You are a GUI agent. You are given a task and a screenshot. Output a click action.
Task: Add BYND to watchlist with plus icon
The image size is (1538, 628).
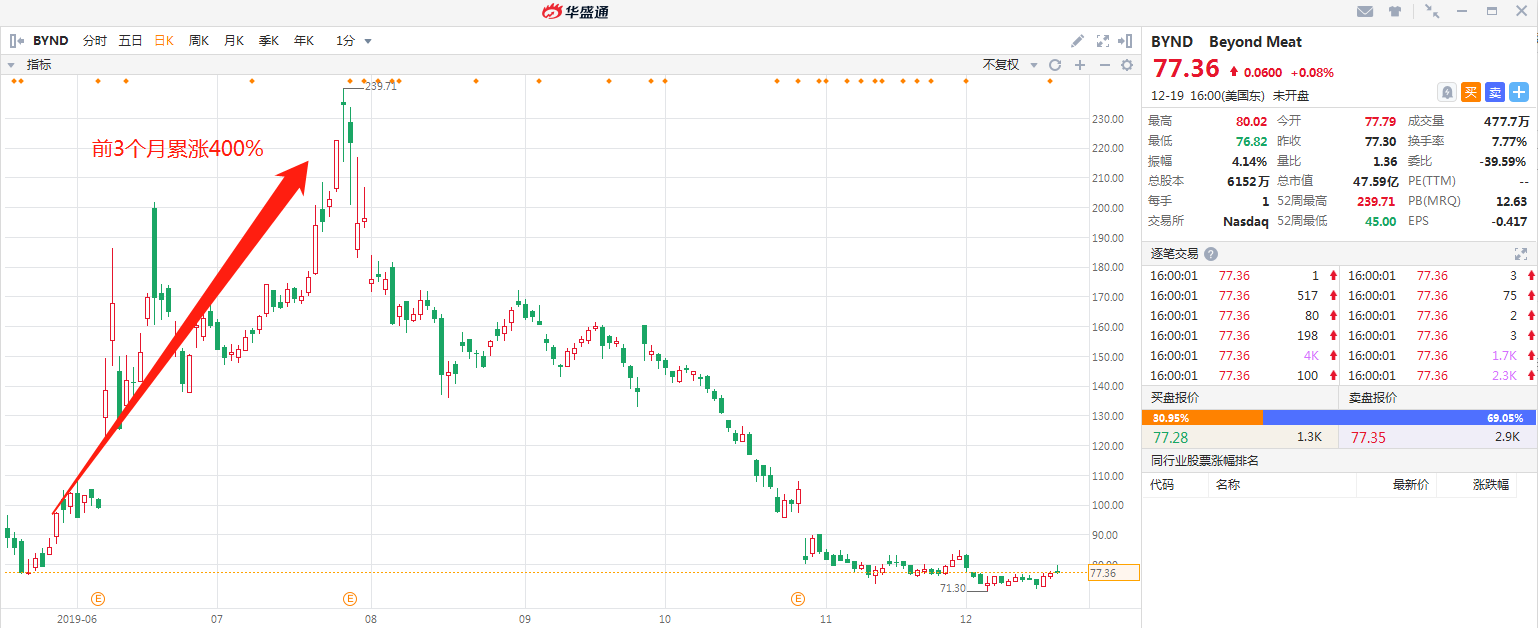(x=1519, y=92)
